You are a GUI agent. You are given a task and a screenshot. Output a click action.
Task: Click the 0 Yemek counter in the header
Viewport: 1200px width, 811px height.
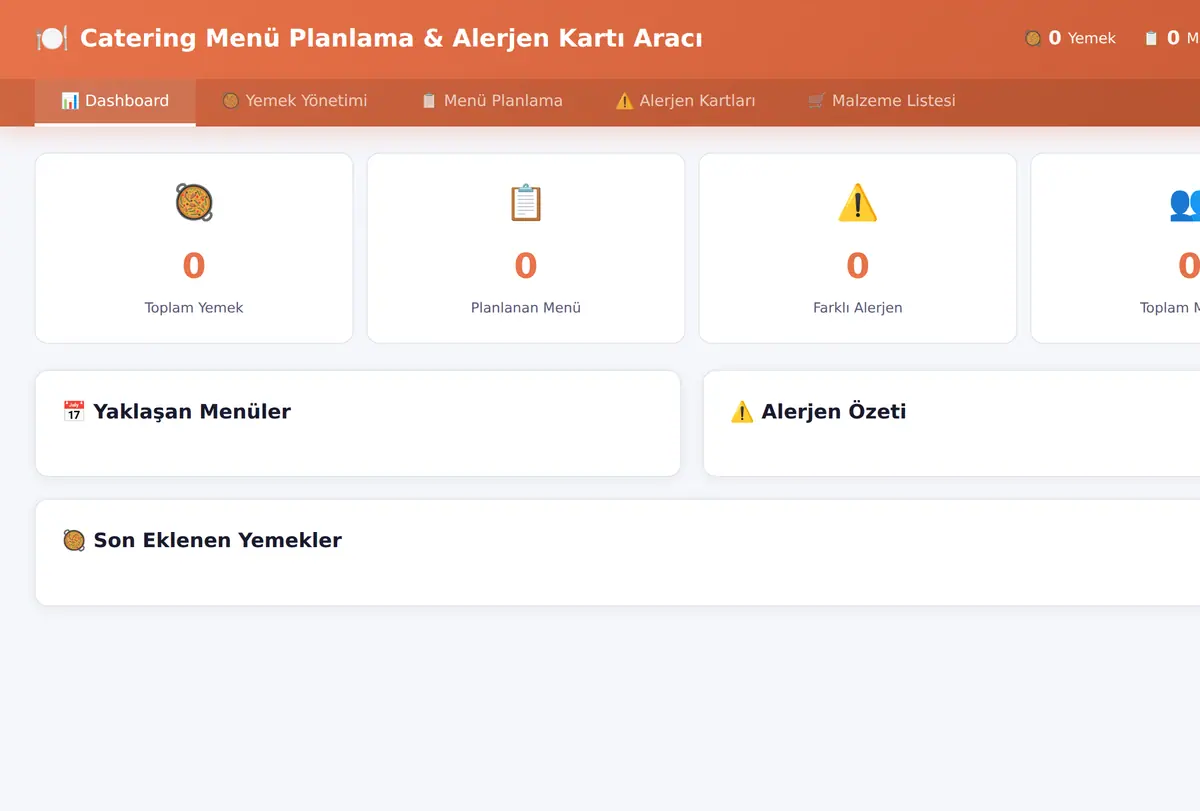pos(1070,38)
